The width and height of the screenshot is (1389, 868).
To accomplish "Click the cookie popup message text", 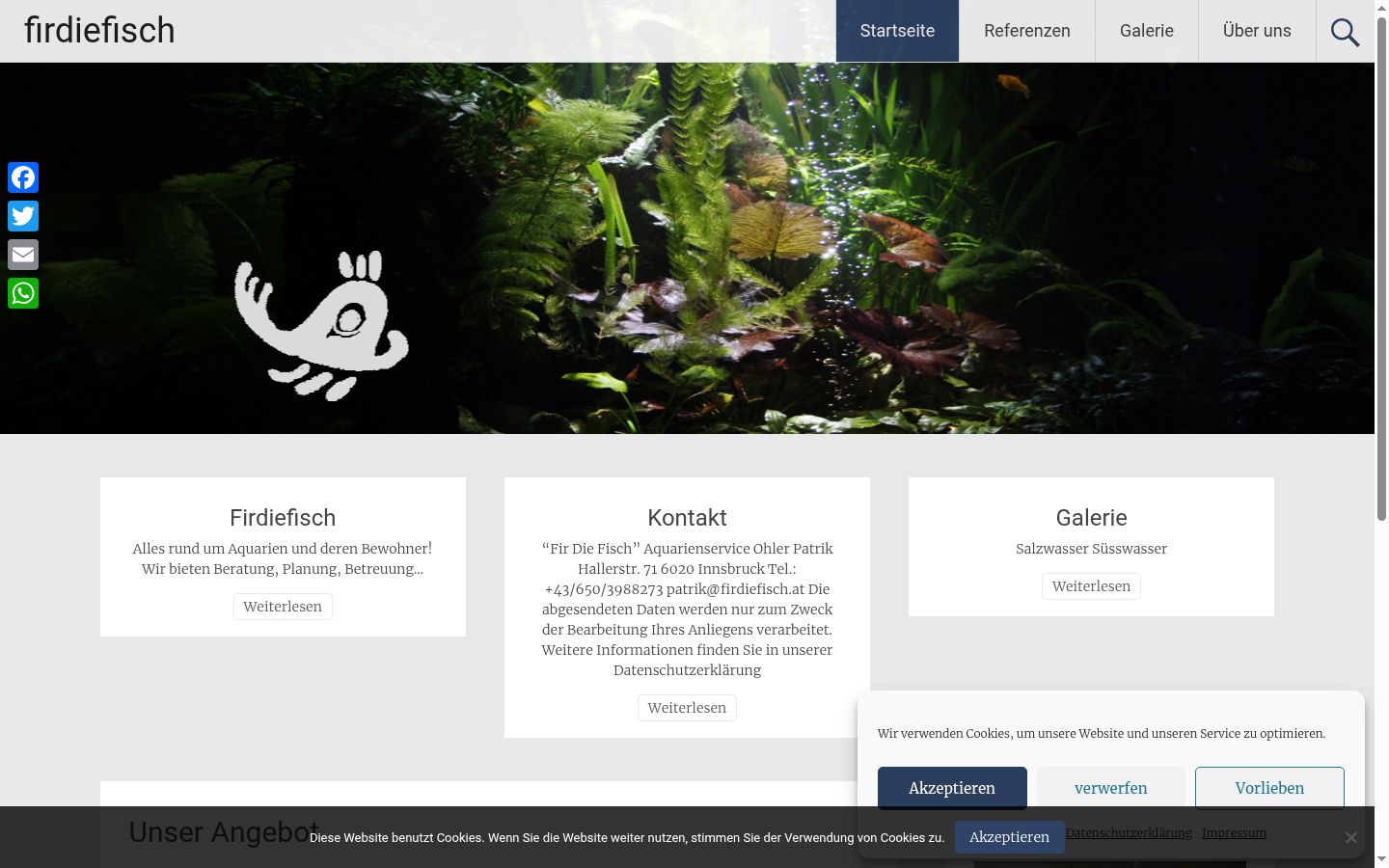I will coord(1102,734).
